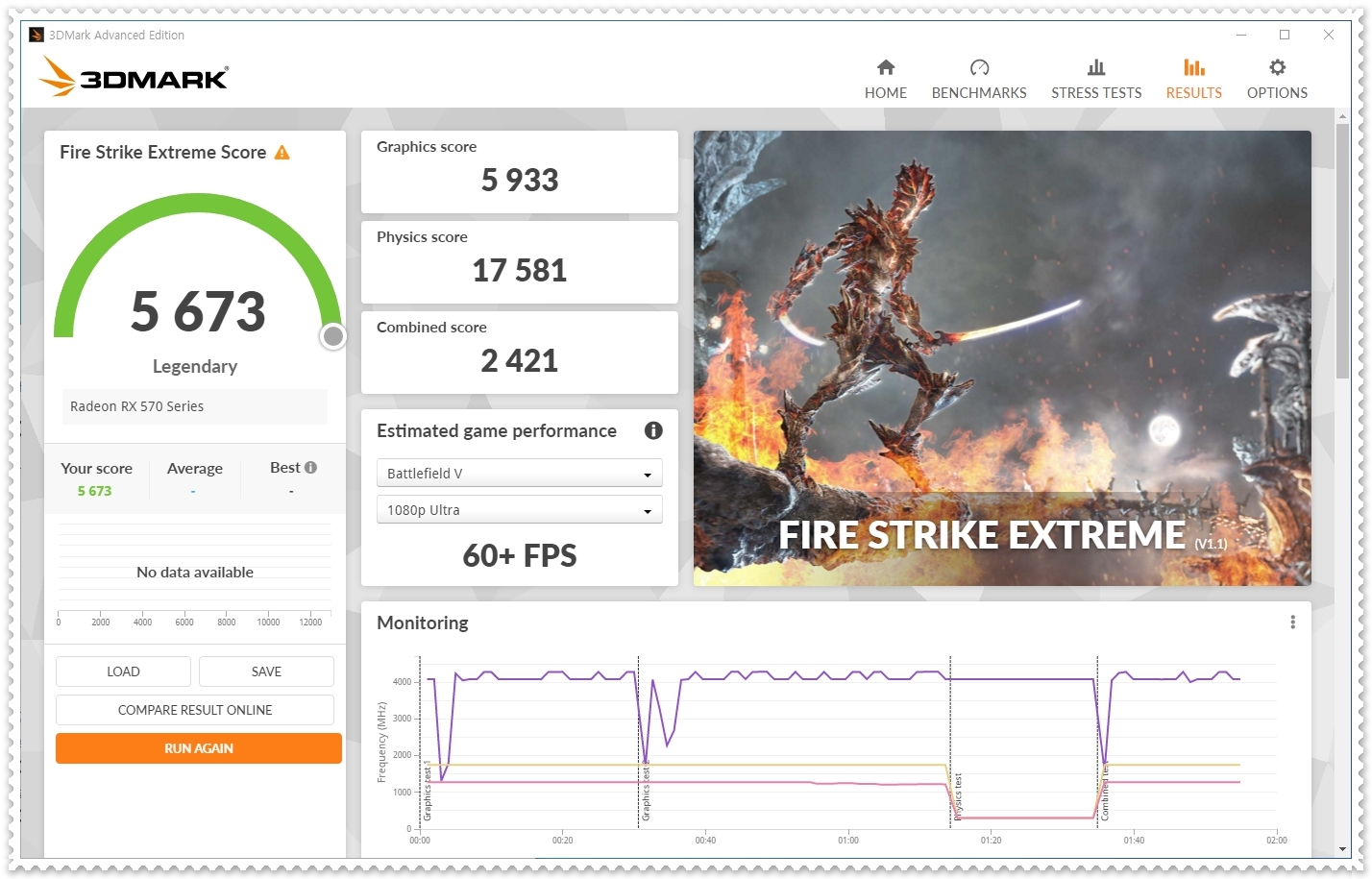Open Estimated game performance info icon
Image resolution: width=1372 pixels, height=879 pixels.
pos(653,430)
